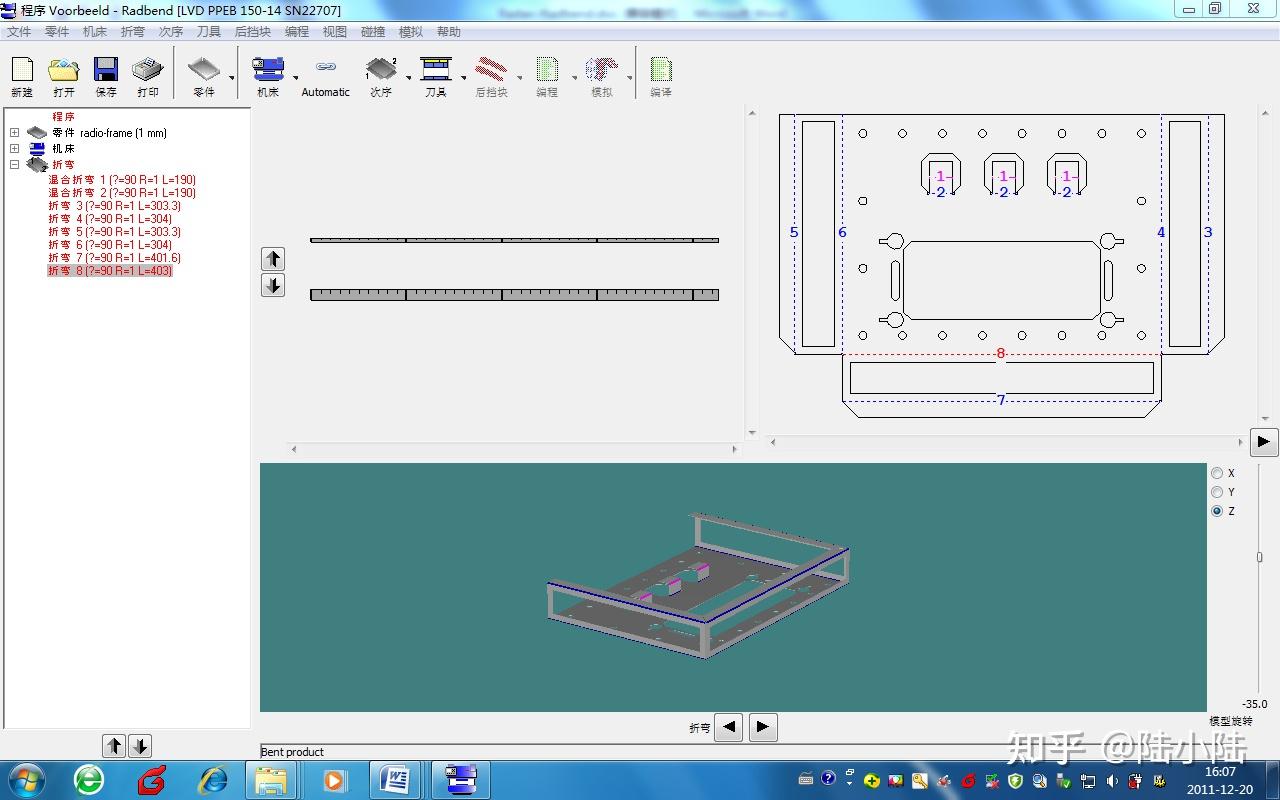Open a file with the 打开 icon
Image resolution: width=1280 pixels, height=800 pixels.
63,76
